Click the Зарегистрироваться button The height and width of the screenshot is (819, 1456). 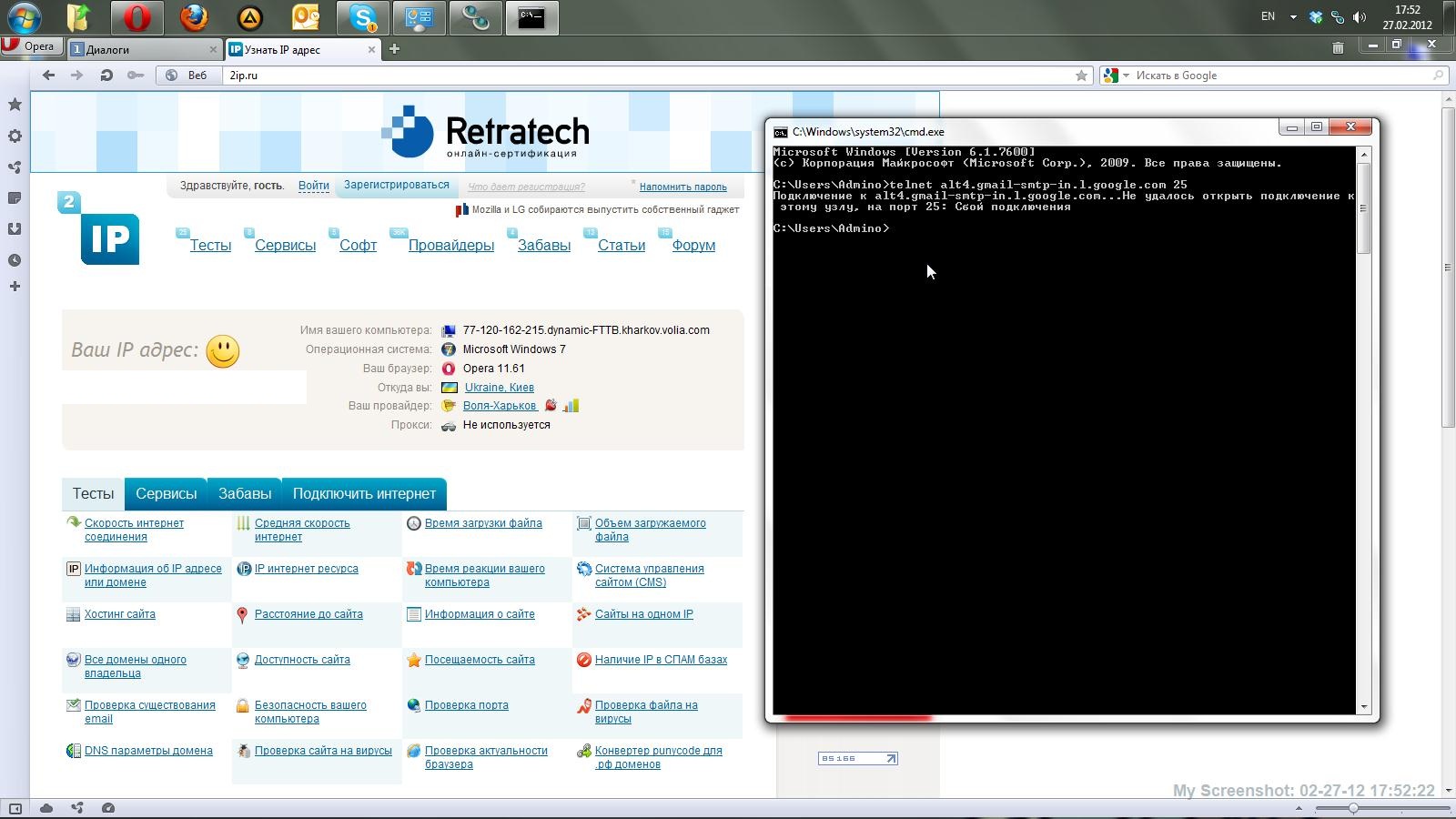click(397, 185)
